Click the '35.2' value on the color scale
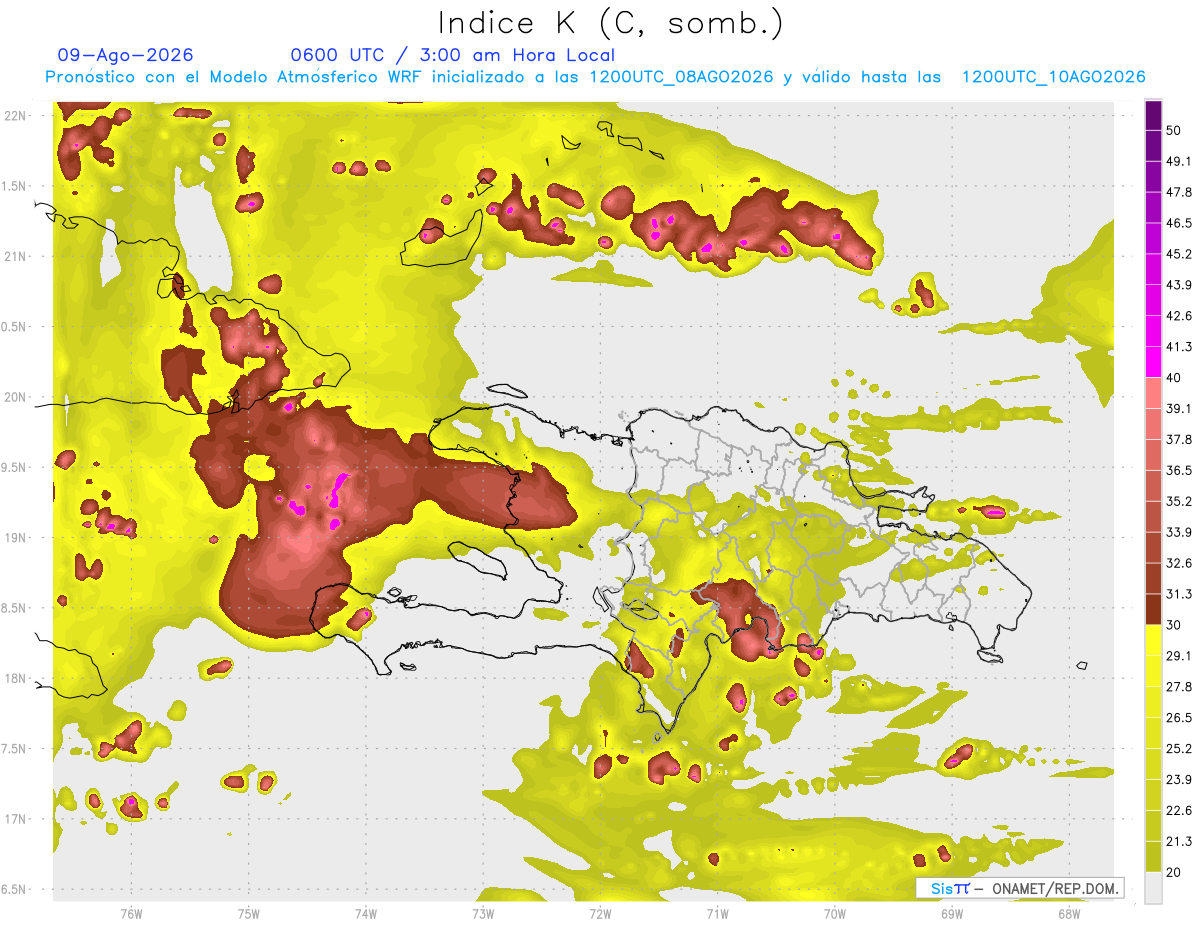Viewport: 1200px width, 927px height. point(1179,501)
